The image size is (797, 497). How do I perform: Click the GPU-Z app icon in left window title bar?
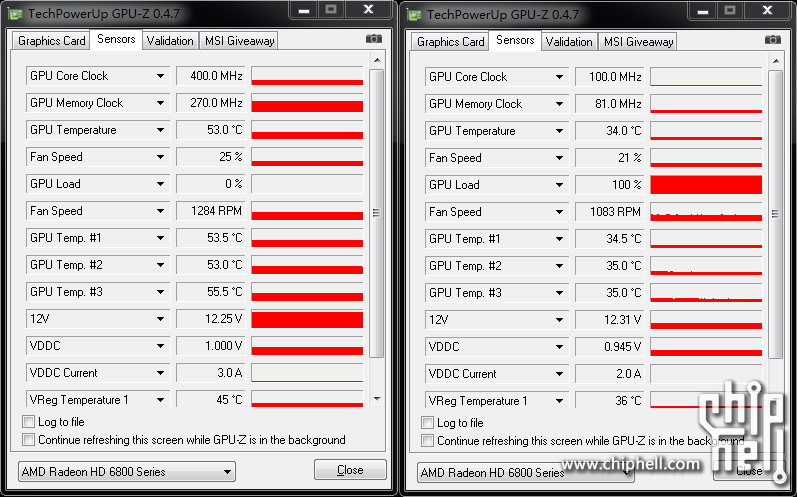point(16,14)
